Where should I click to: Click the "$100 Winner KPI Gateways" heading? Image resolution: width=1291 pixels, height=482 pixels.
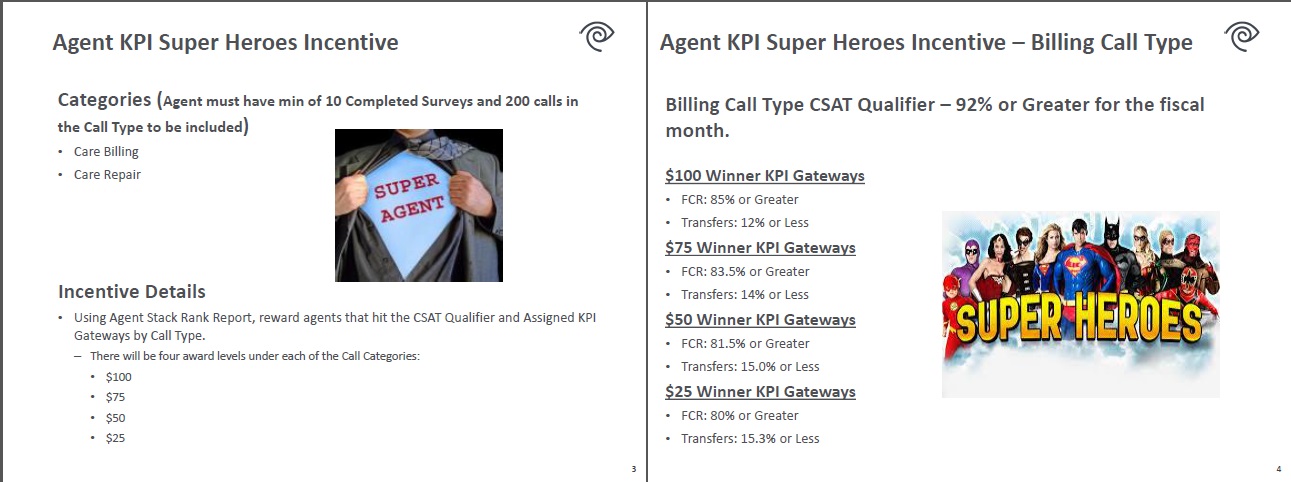click(764, 176)
